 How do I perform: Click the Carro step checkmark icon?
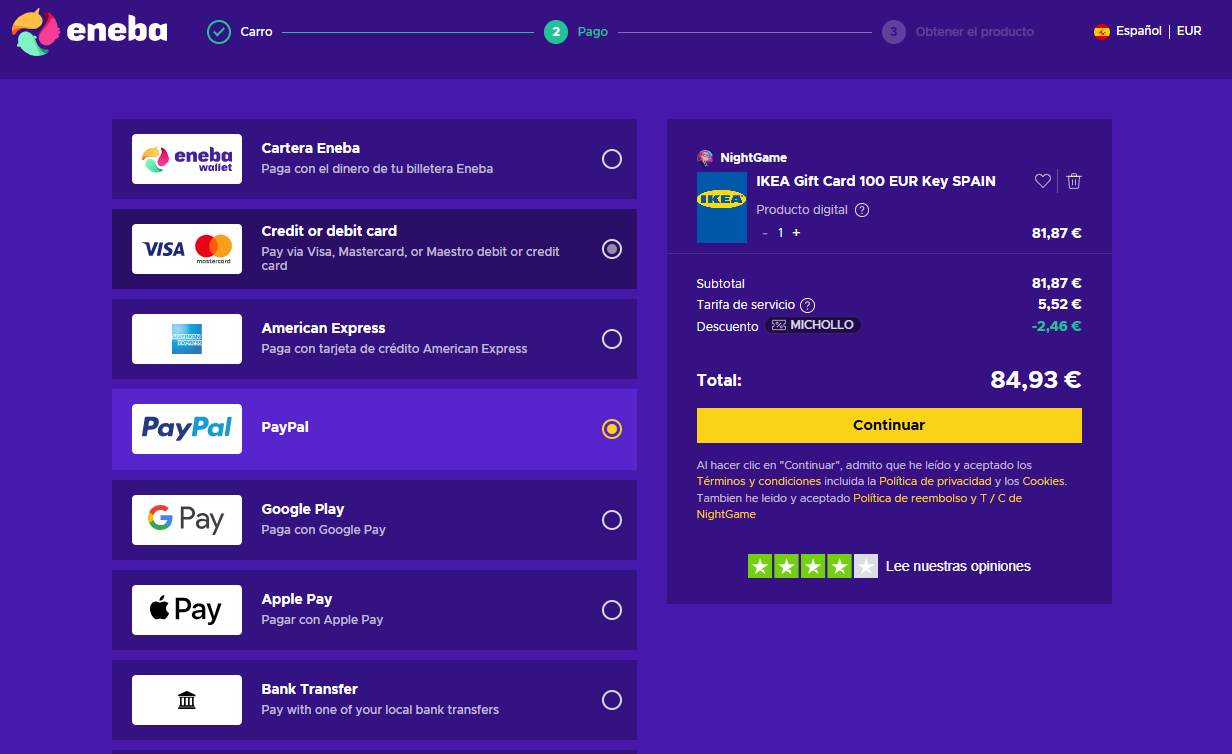coord(219,32)
